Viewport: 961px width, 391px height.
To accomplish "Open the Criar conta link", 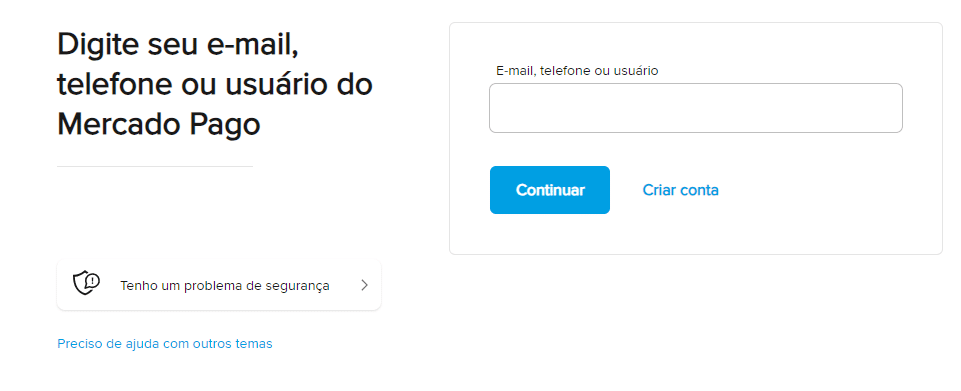I will tap(680, 190).
